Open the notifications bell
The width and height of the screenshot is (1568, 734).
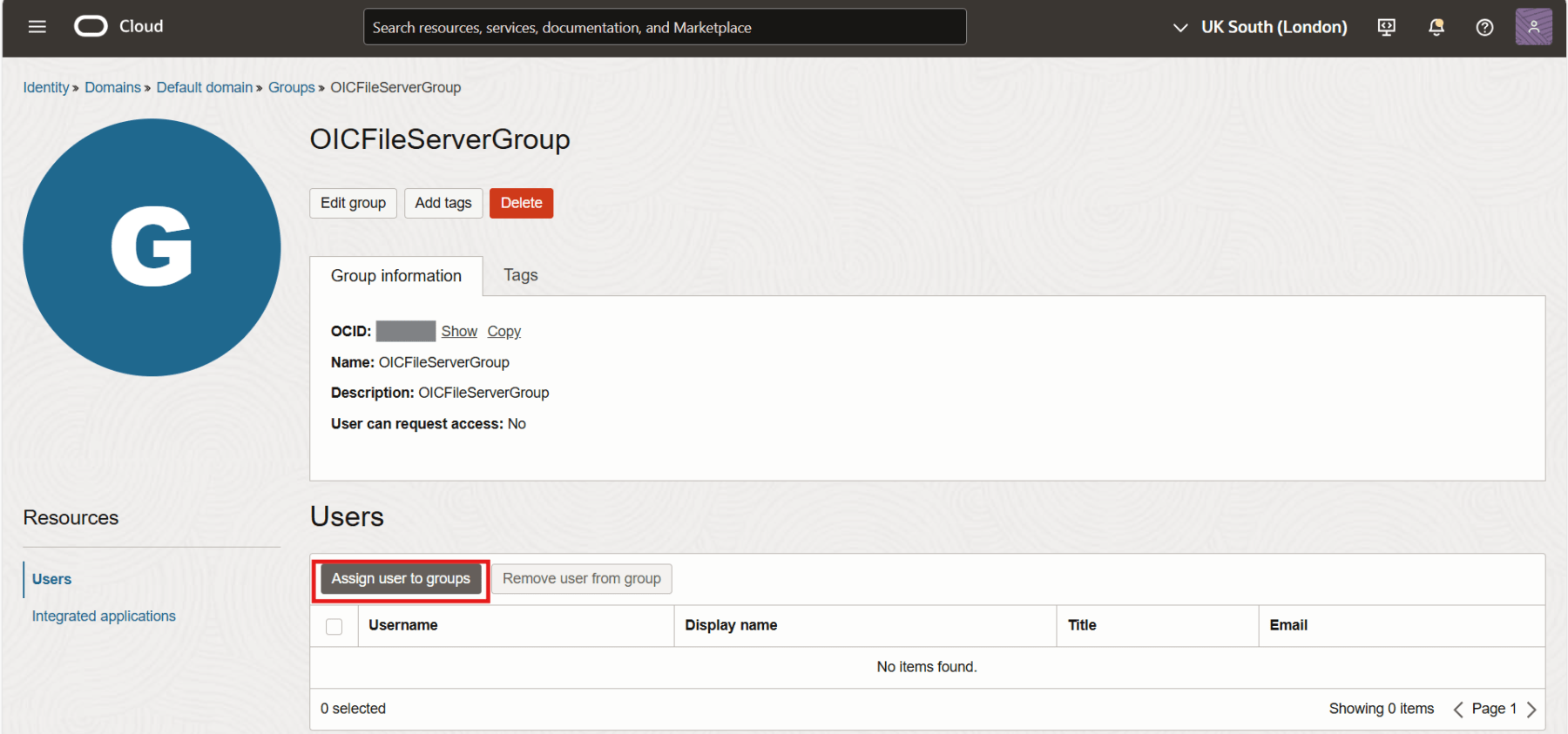point(1436,27)
